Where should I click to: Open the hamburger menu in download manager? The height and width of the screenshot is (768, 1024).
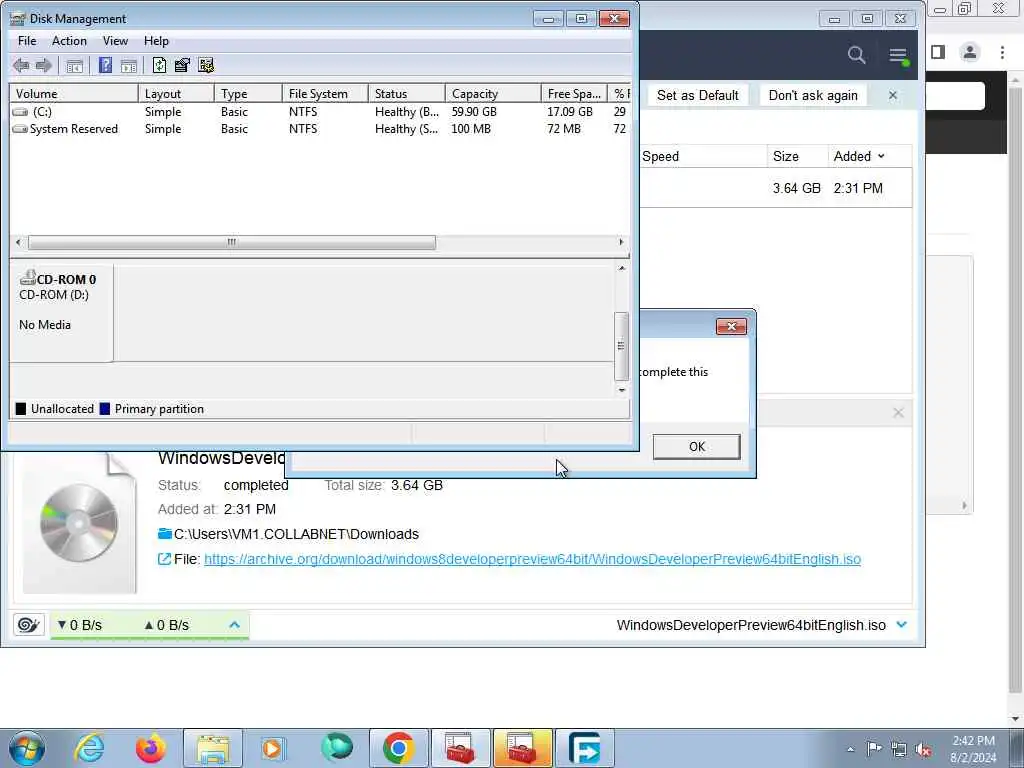coord(899,56)
